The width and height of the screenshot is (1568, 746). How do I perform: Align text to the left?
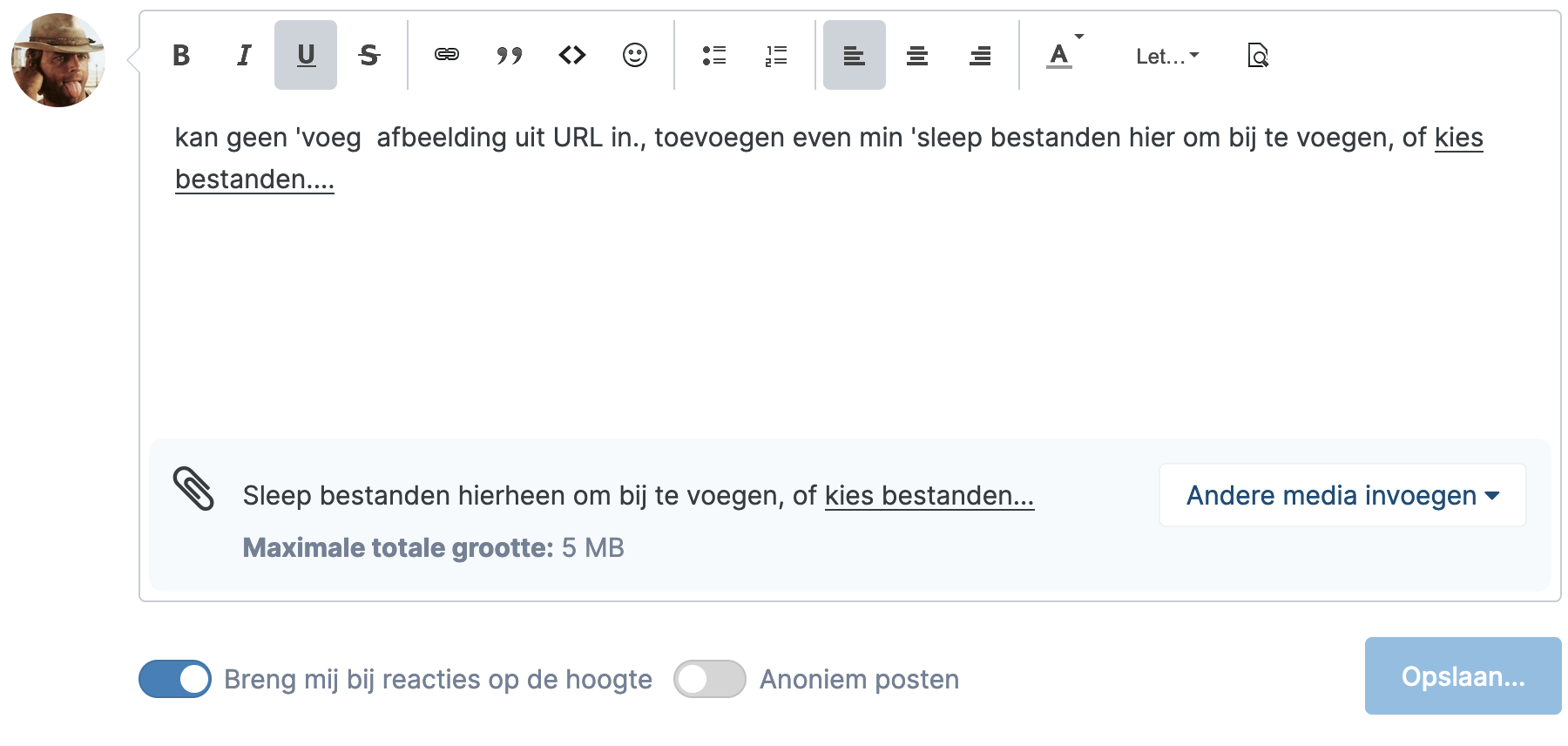click(855, 55)
